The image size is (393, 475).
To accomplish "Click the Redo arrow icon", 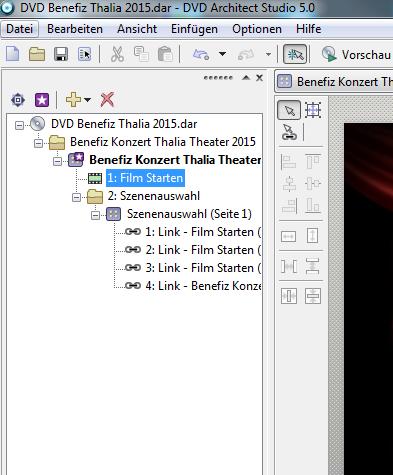I will coord(246,54).
